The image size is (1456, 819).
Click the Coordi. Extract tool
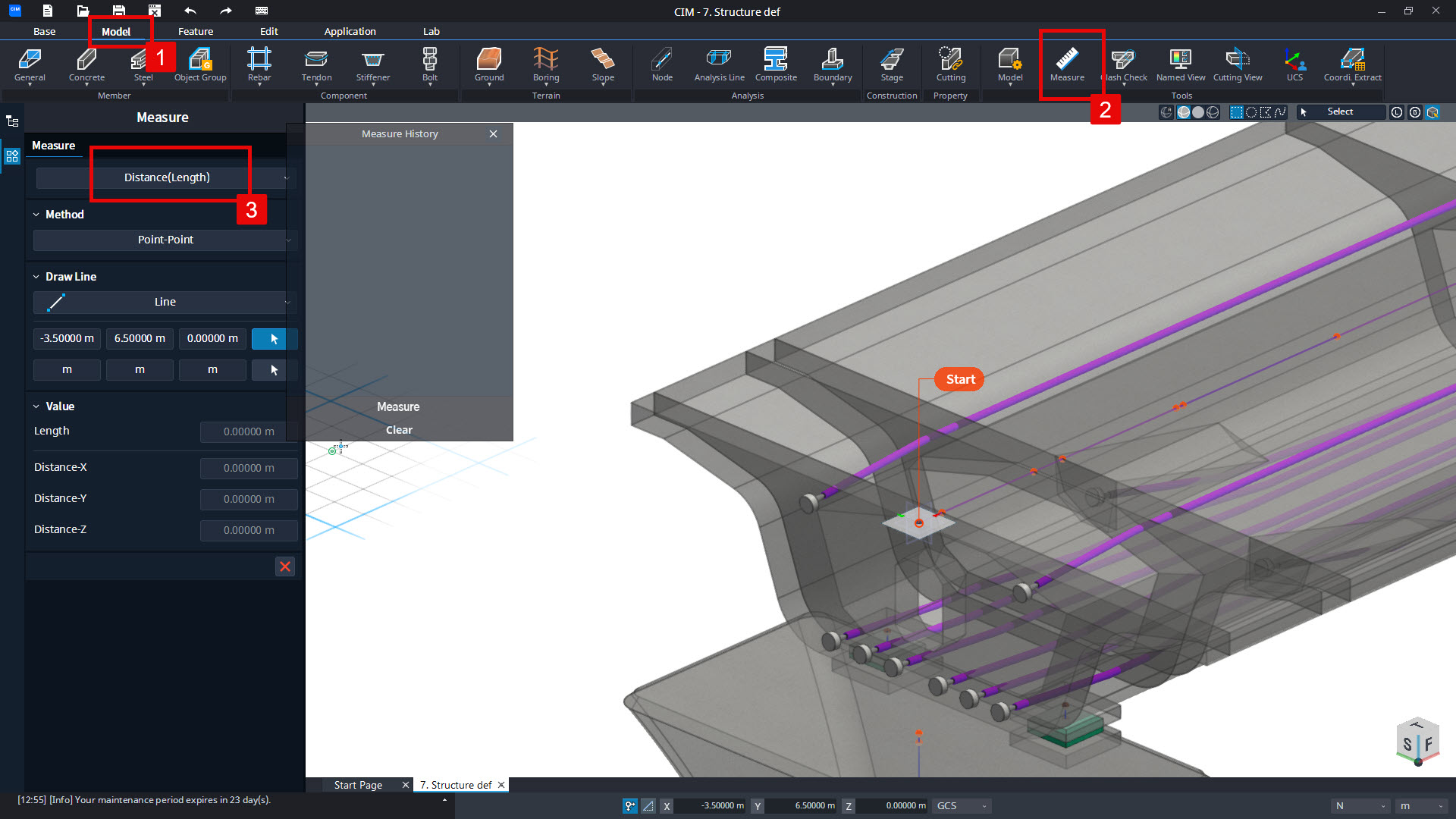1354,64
